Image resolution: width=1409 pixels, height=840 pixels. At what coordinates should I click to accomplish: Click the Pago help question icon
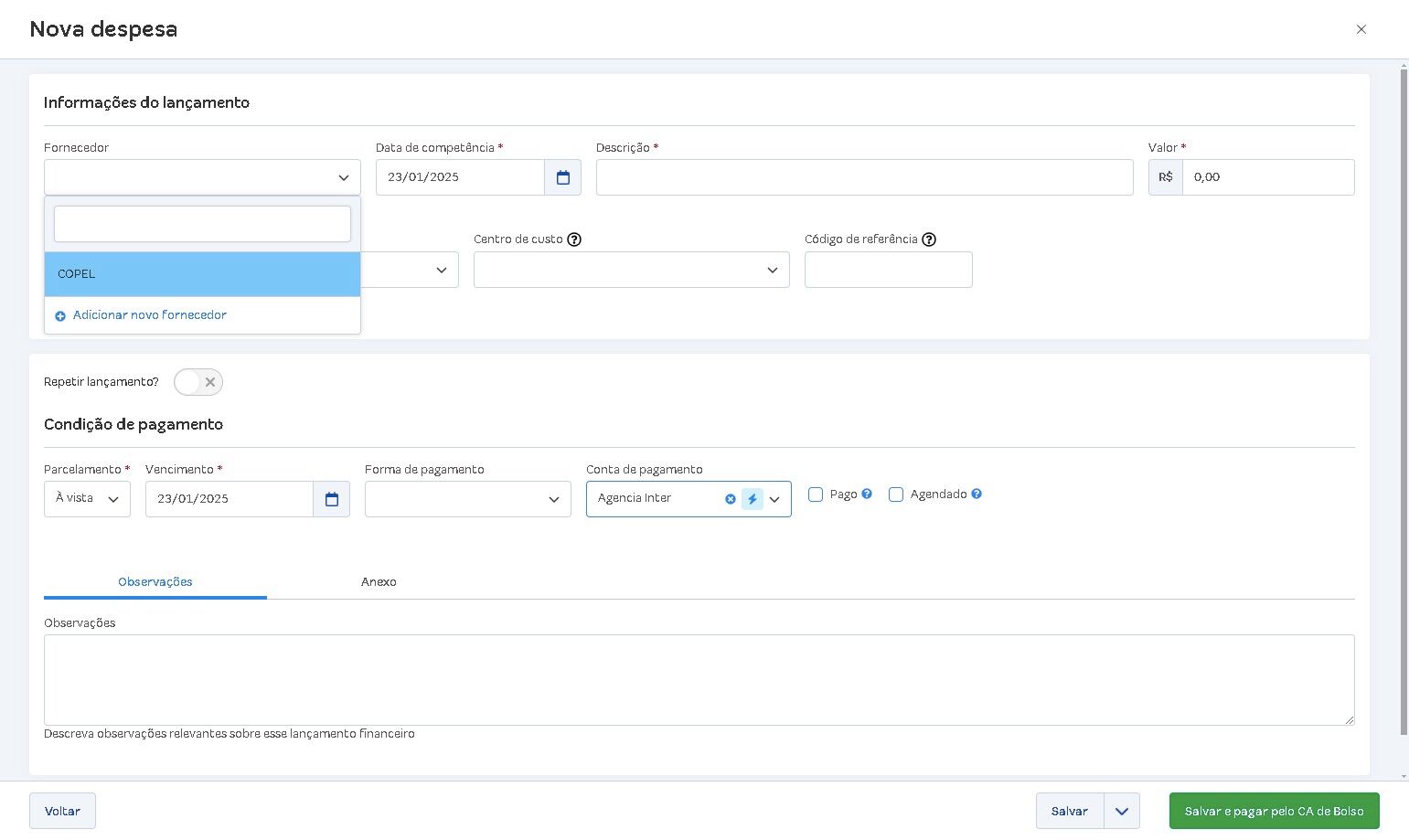pos(867,494)
